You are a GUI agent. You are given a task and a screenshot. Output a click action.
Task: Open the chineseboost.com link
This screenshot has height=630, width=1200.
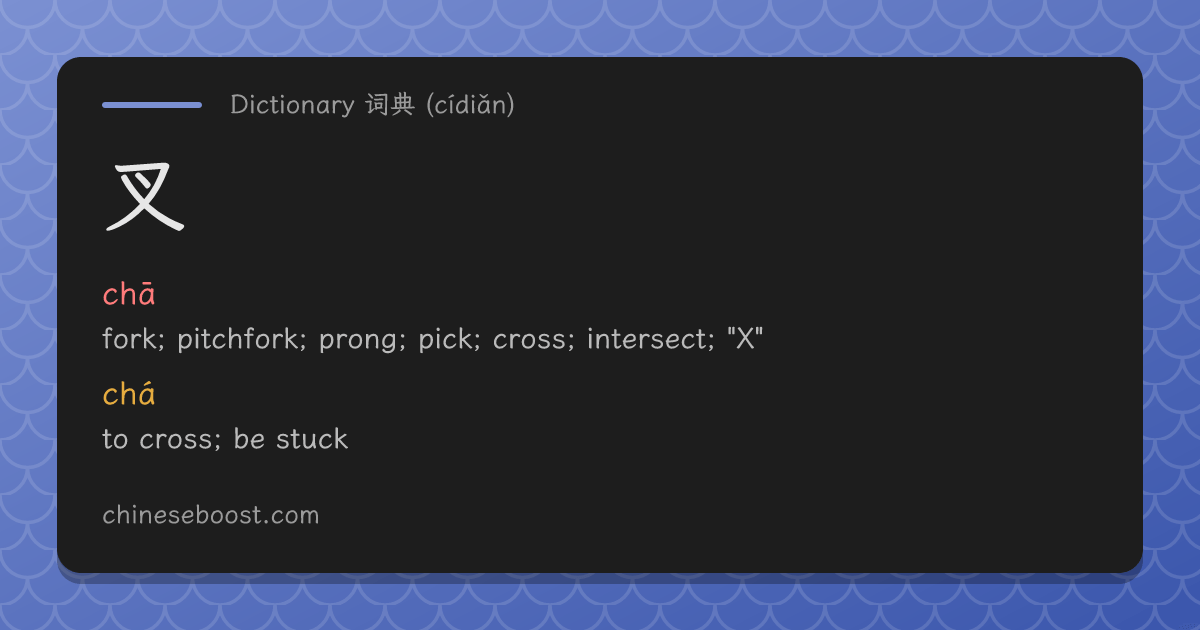point(210,516)
